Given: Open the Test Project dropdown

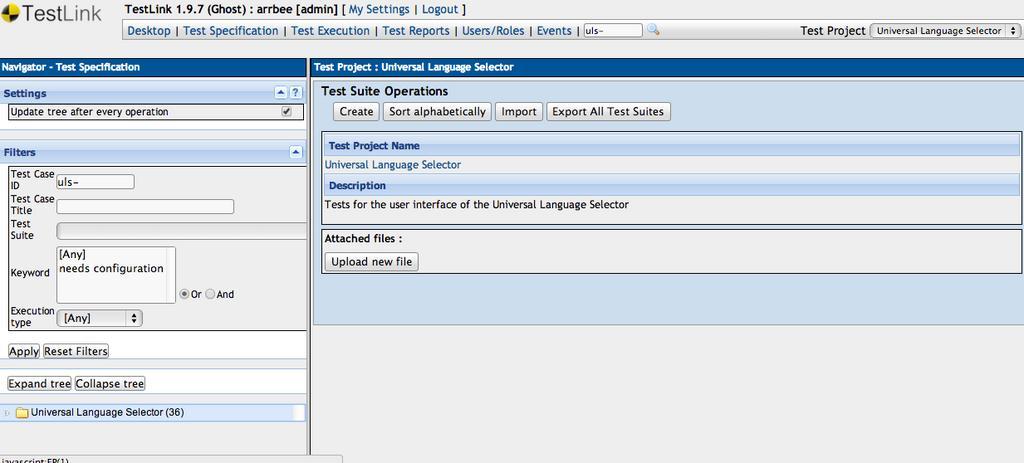Looking at the screenshot, I should 945,31.
